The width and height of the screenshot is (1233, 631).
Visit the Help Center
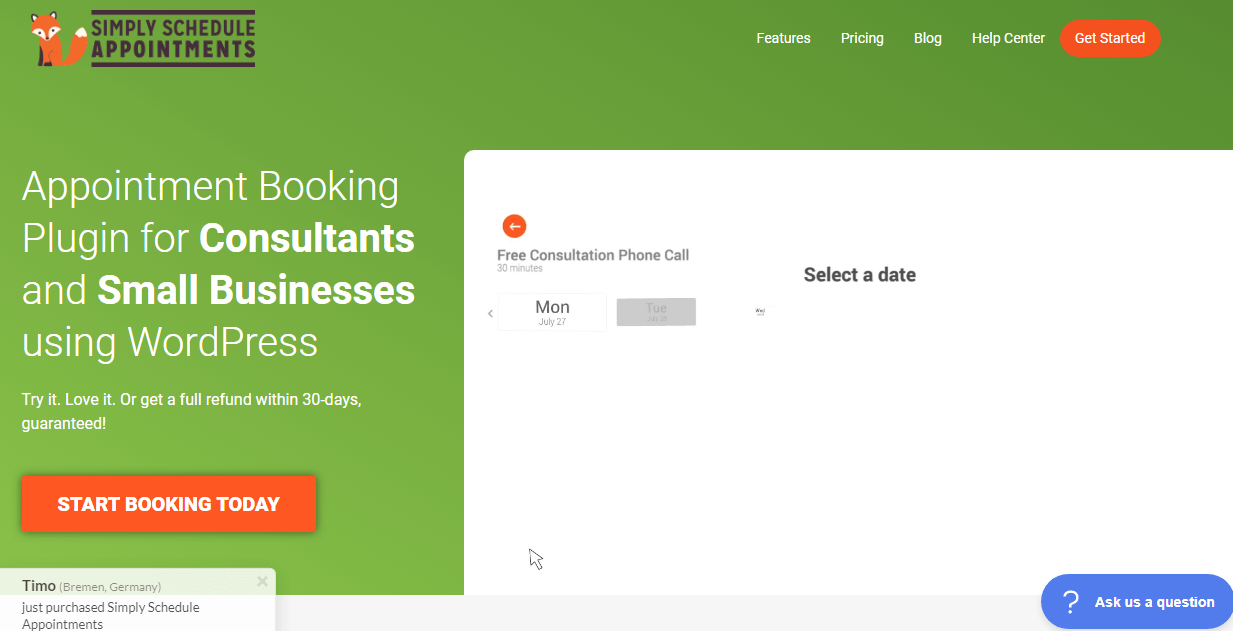(x=1008, y=38)
